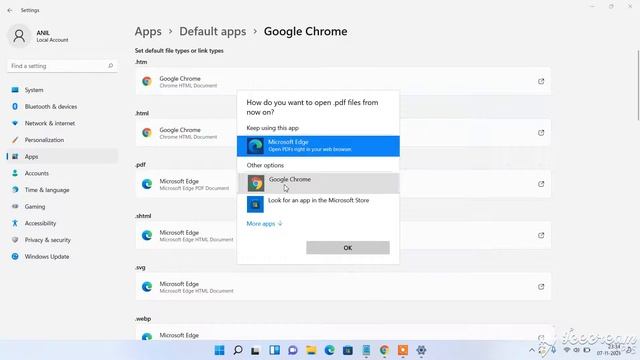This screenshot has width=640, height=360.
Task: Open Microsoft Store from the taskbar
Action: coord(348,350)
